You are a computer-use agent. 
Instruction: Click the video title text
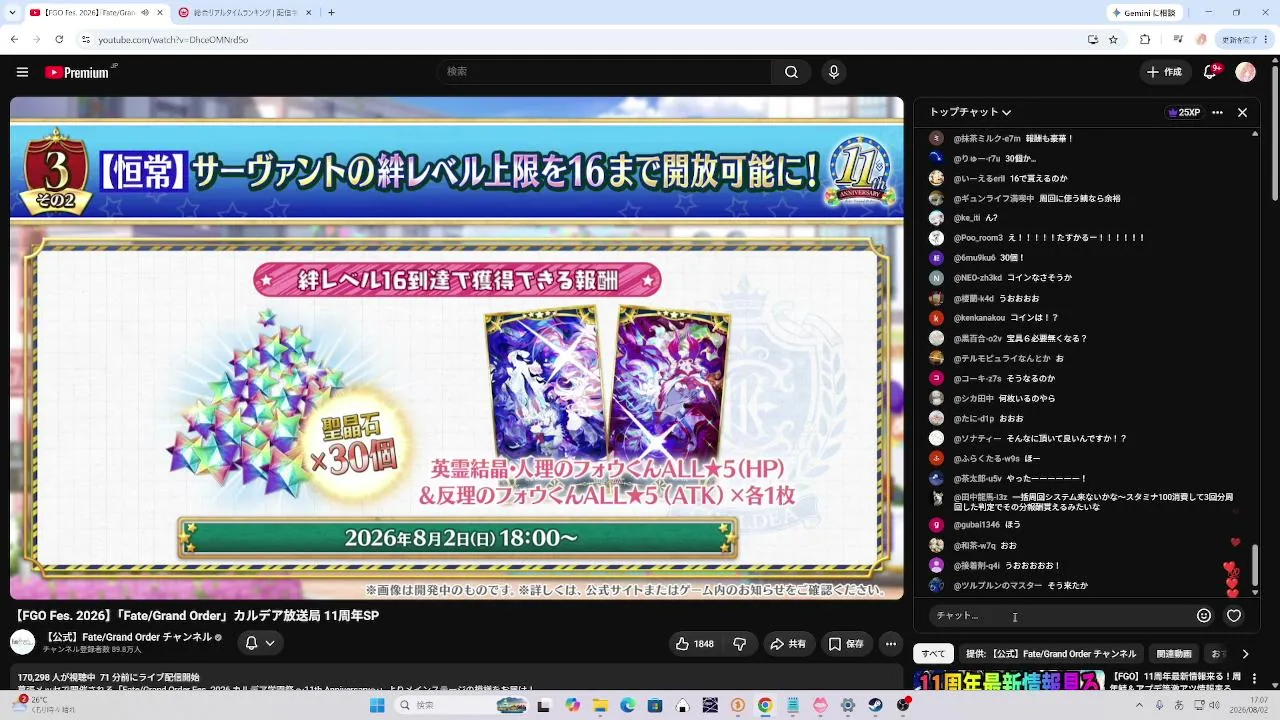click(x=197, y=616)
